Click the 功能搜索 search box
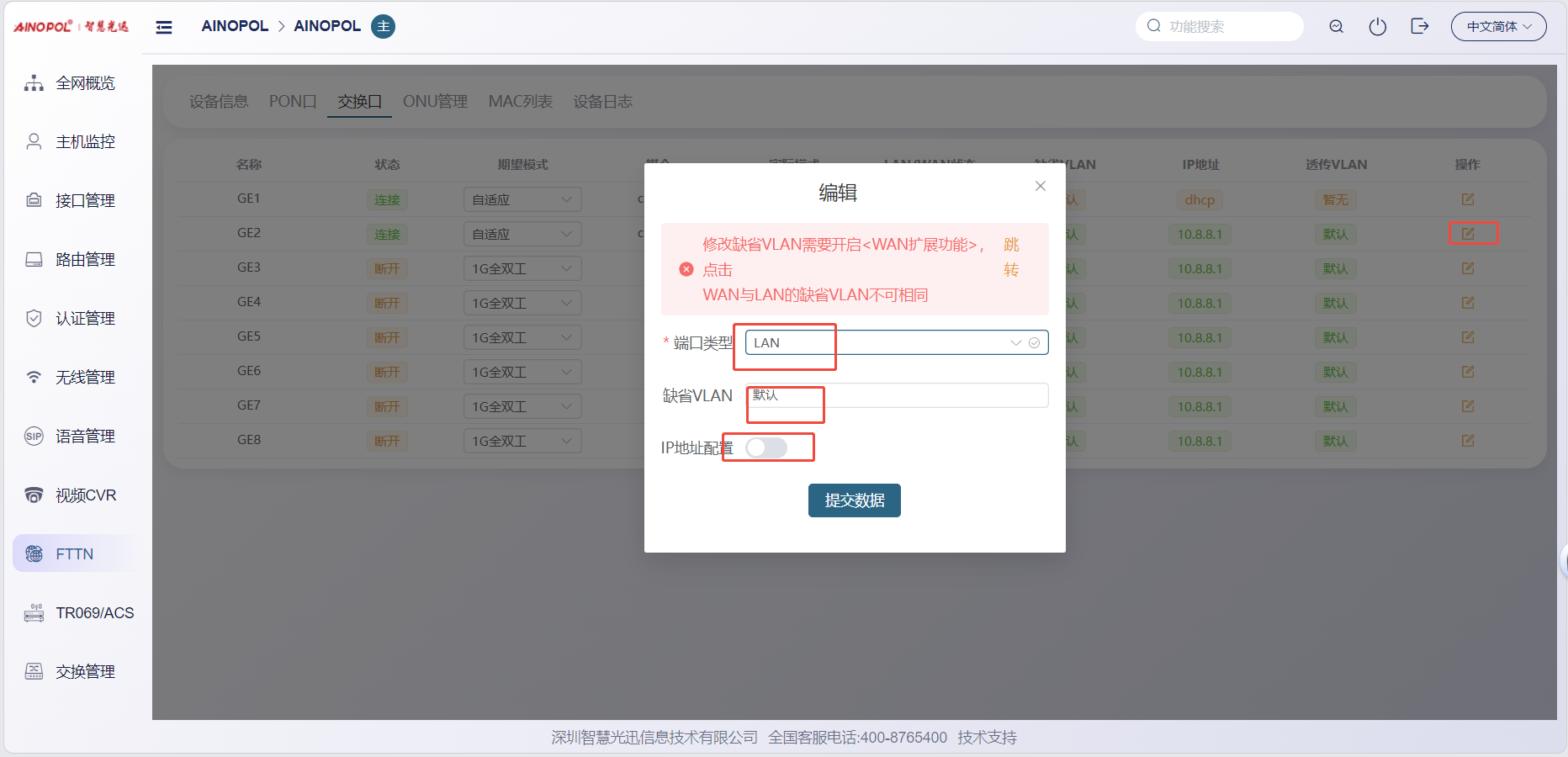The width and height of the screenshot is (1568, 757). pyautogui.click(x=1228, y=27)
